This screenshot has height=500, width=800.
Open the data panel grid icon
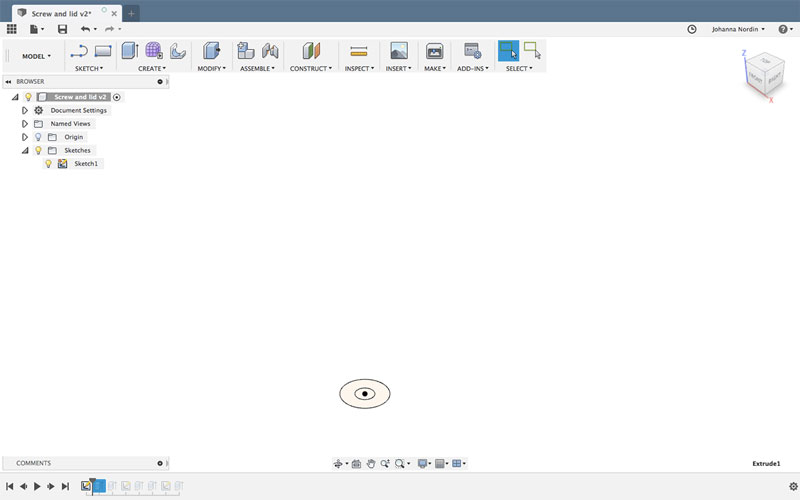(x=11, y=29)
